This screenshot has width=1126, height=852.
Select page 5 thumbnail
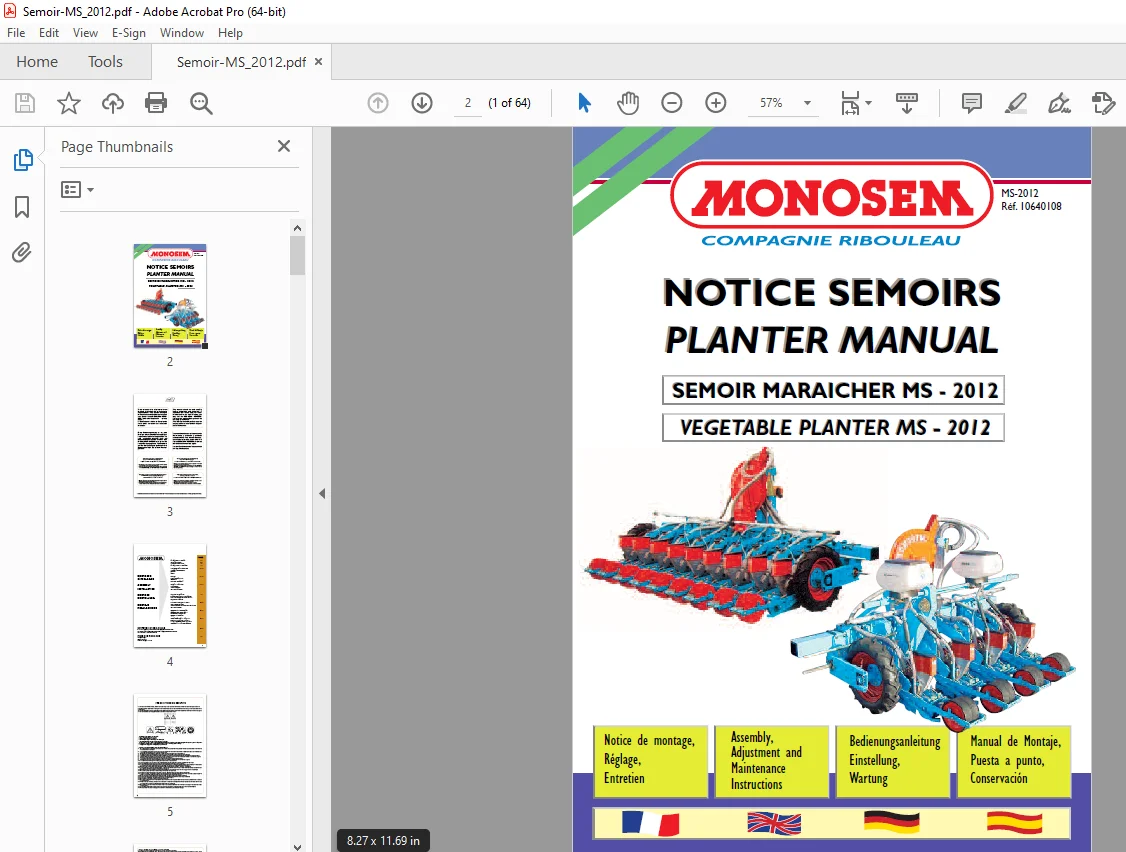click(170, 746)
